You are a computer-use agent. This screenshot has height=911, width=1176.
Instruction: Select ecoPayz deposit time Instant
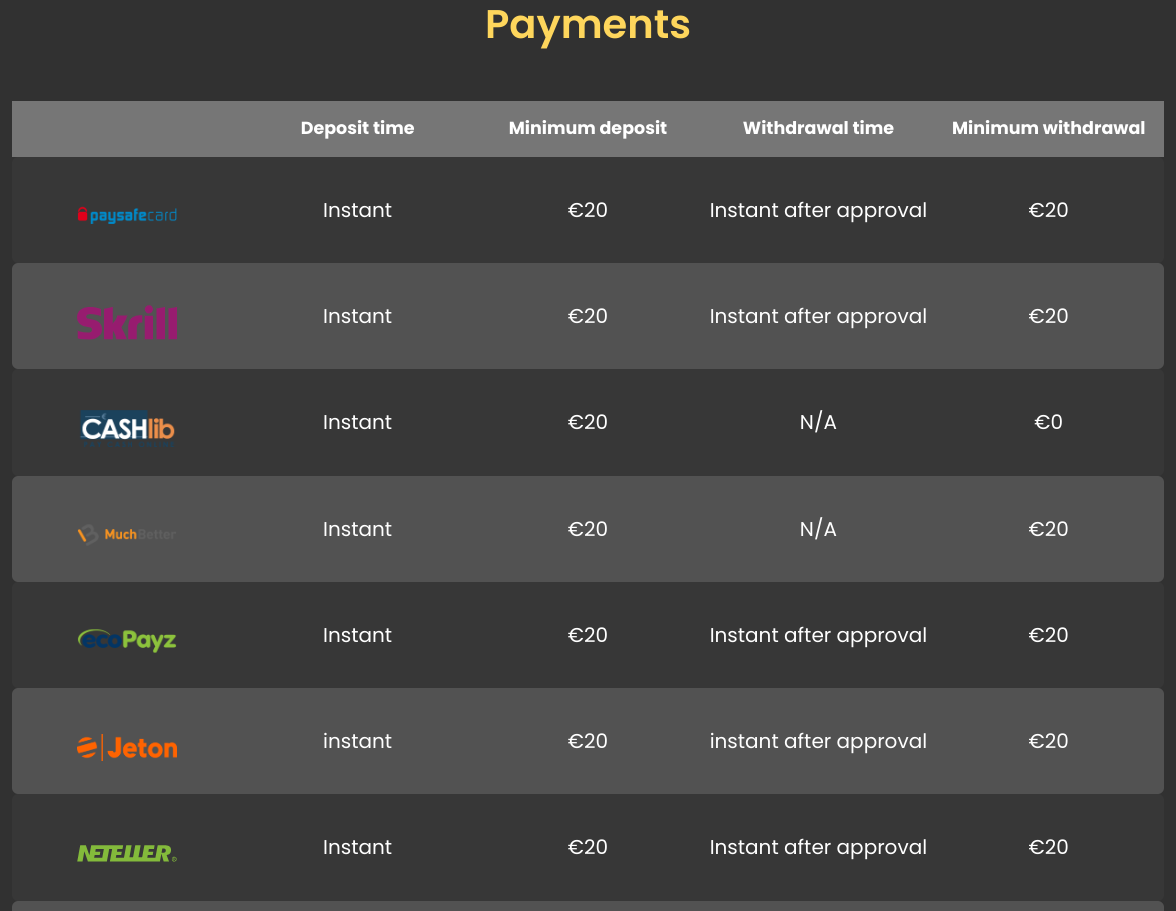(357, 635)
